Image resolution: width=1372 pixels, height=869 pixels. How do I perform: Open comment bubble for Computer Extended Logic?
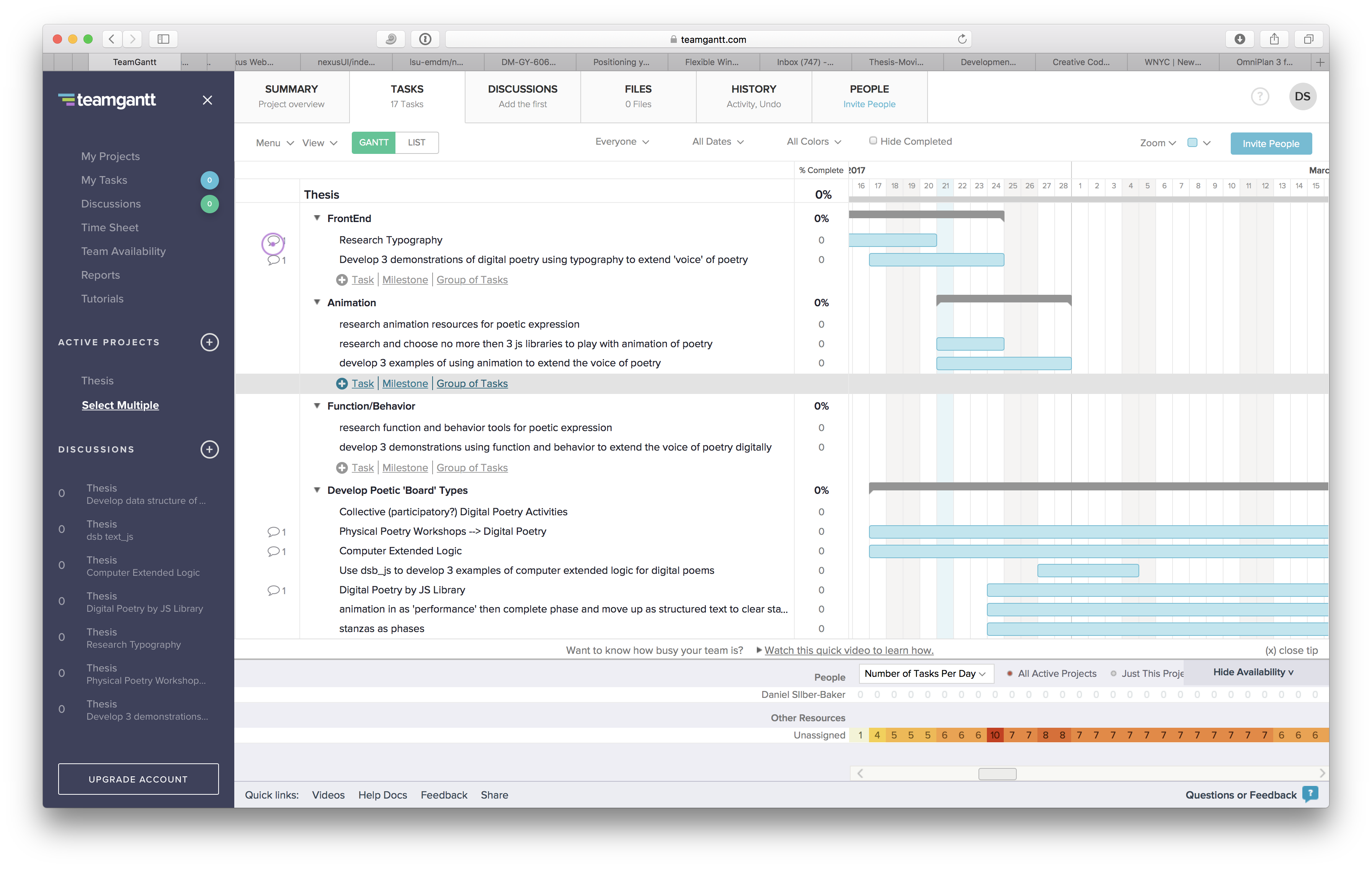tap(277, 551)
